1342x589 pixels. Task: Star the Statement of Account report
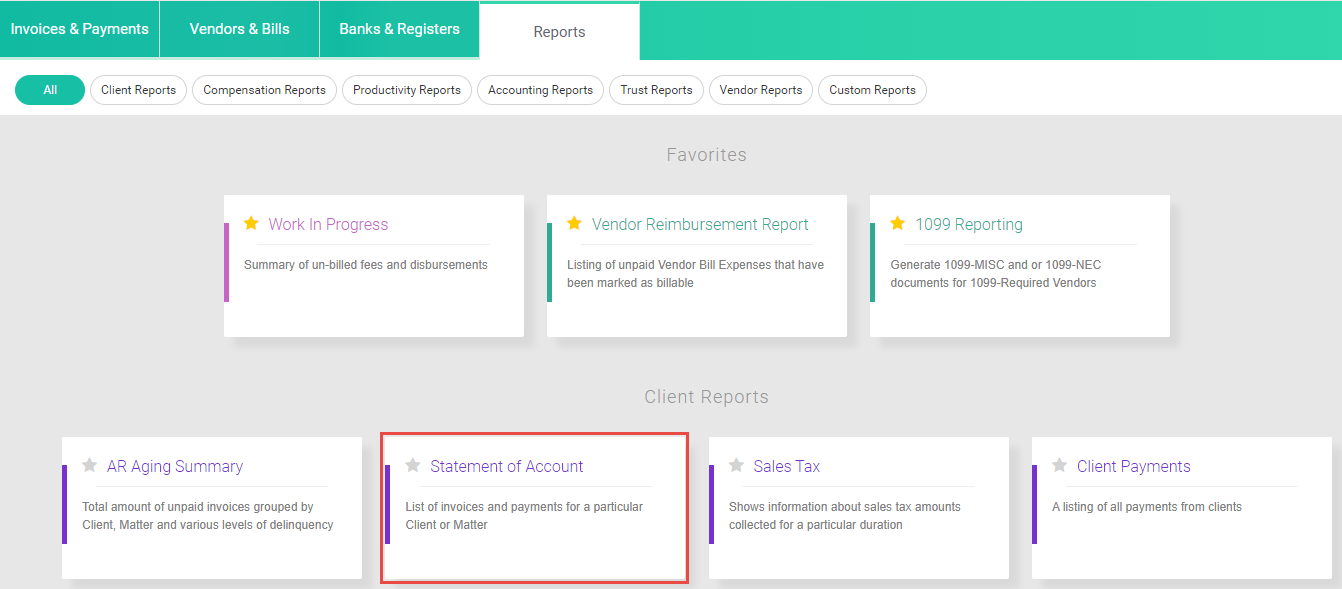coord(413,465)
